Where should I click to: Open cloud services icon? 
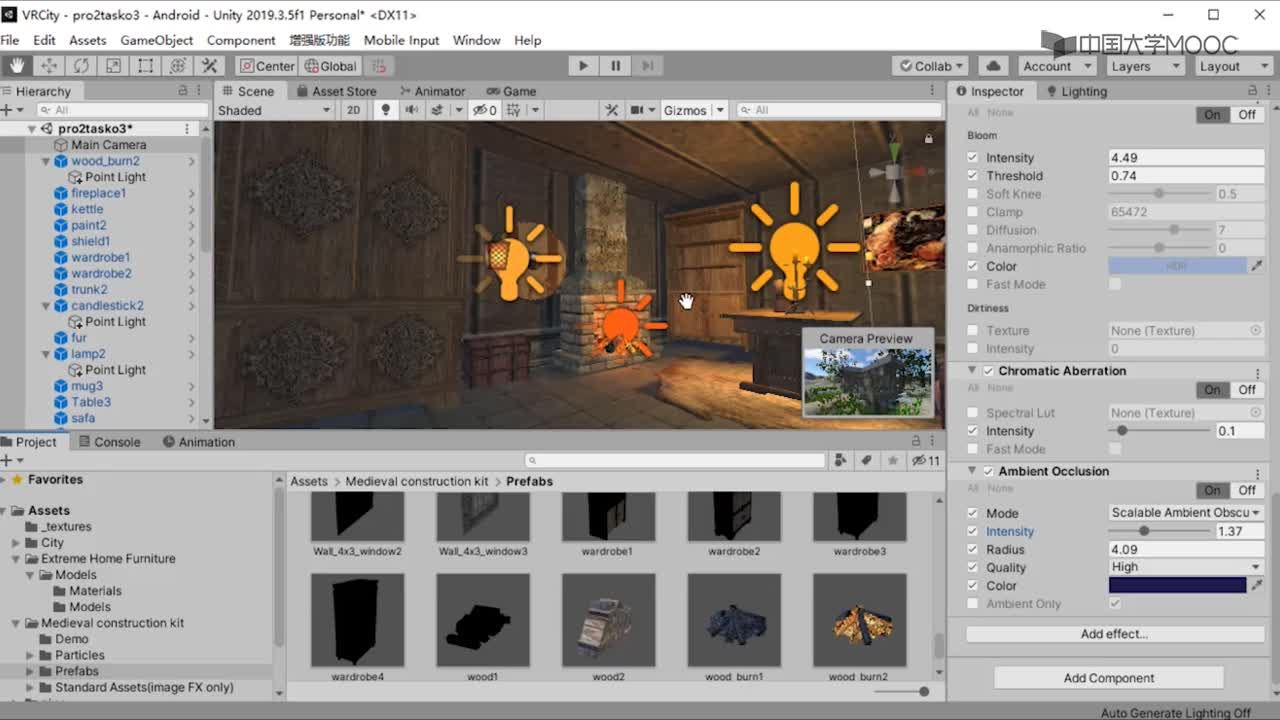pyautogui.click(x=993, y=66)
